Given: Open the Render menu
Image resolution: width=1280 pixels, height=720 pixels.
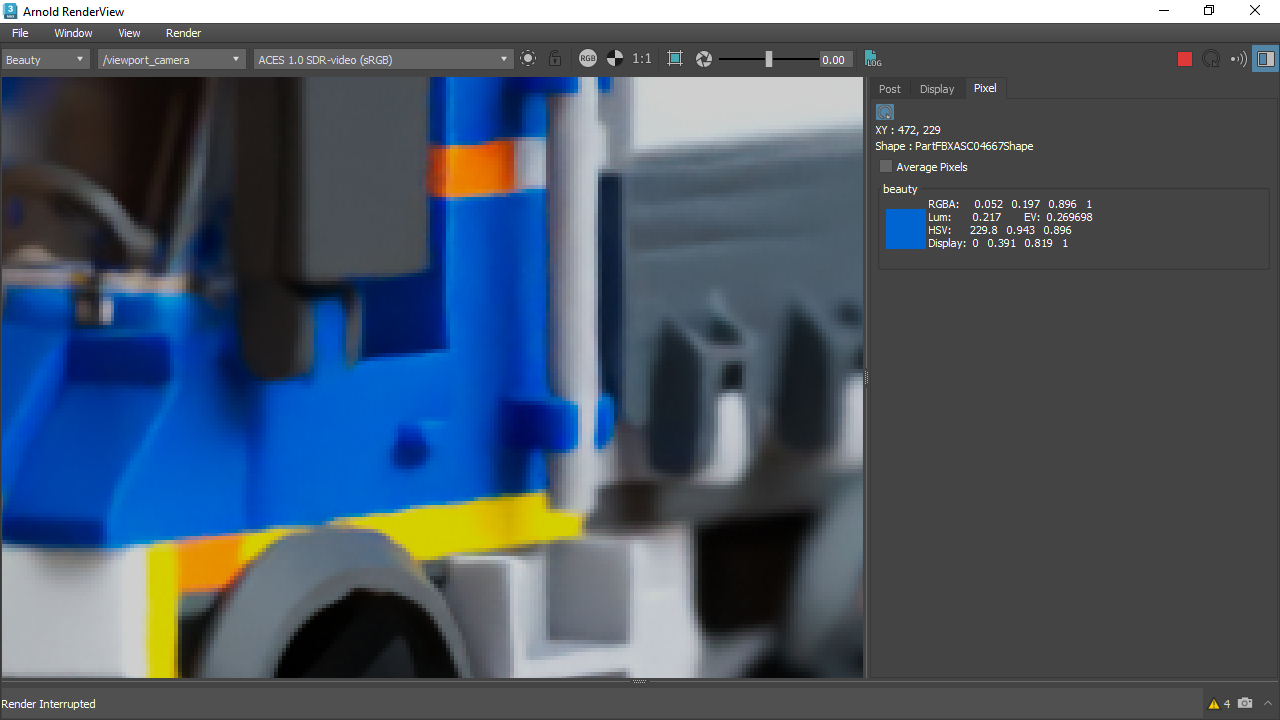Looking at the screenshot, I should 183,33.
